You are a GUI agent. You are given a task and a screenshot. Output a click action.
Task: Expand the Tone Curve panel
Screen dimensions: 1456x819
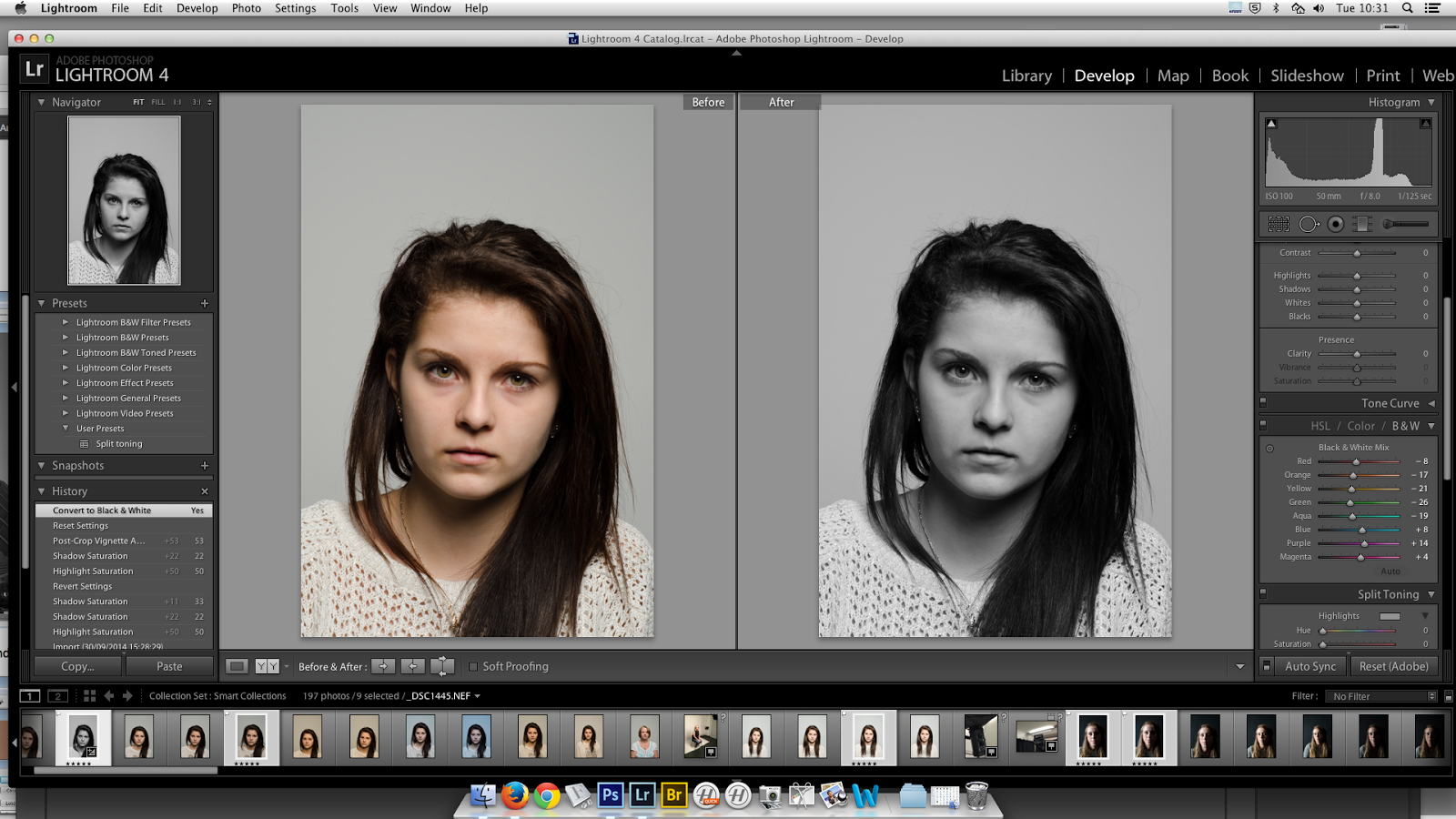pyautogui.click(x=1431, y=403)
